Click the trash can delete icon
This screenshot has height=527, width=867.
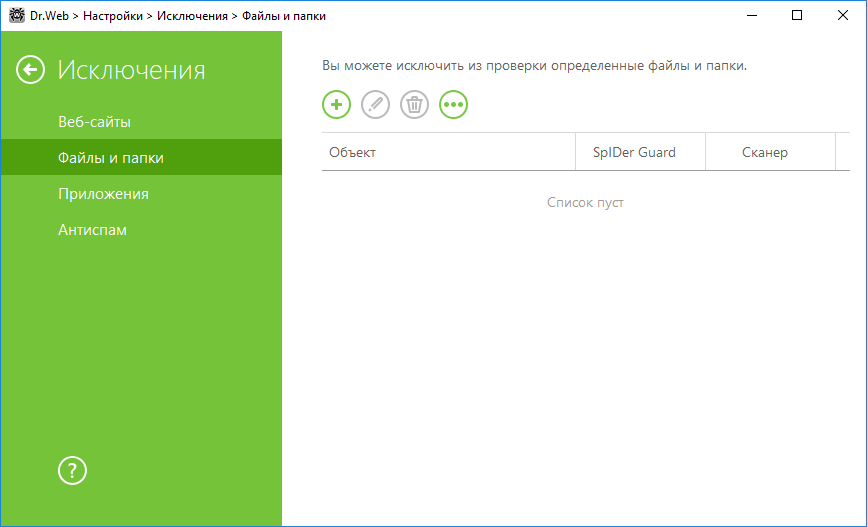(414, 105)
